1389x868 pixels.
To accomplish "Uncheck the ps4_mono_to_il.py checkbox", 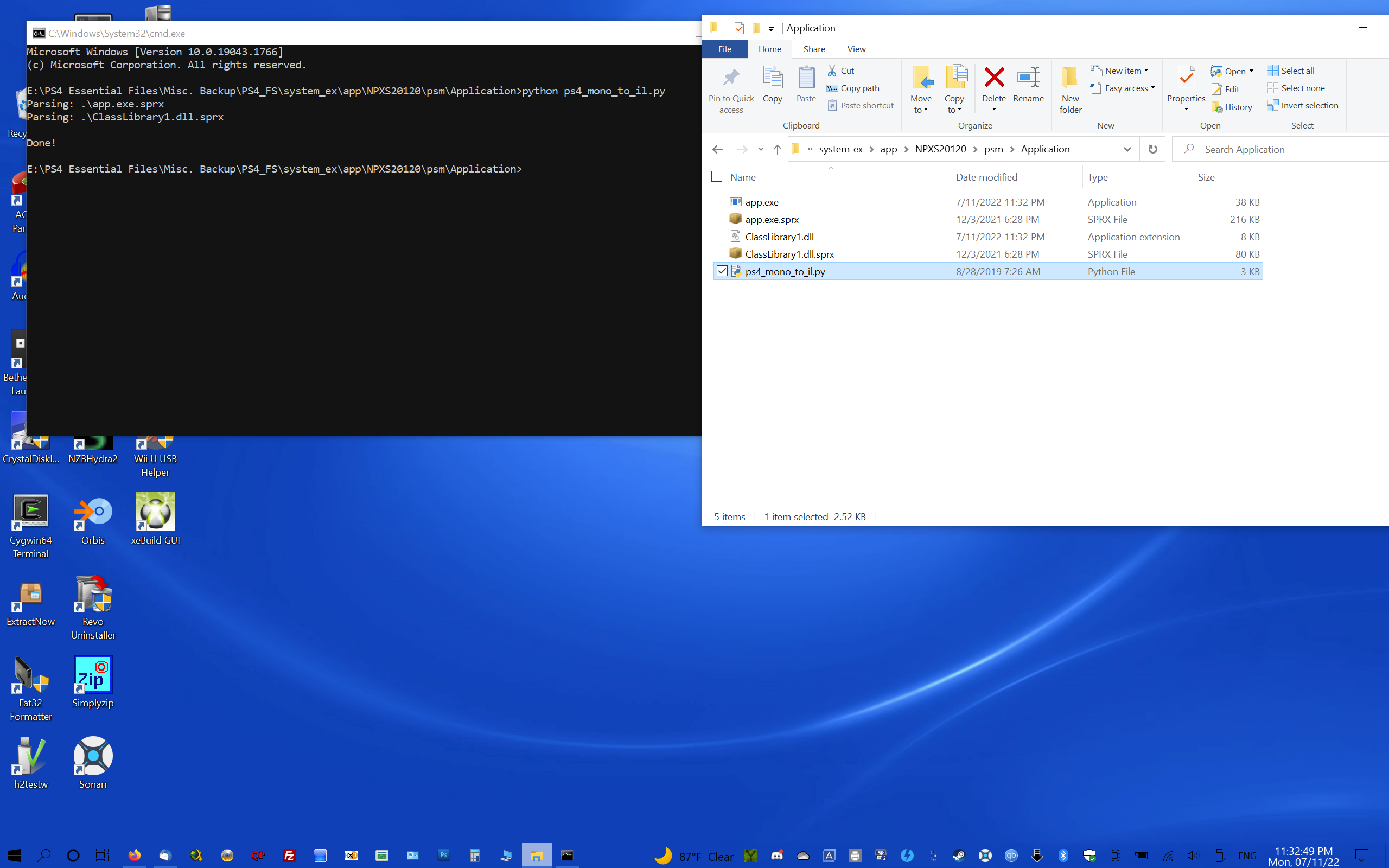I will (x=722, y=271).
